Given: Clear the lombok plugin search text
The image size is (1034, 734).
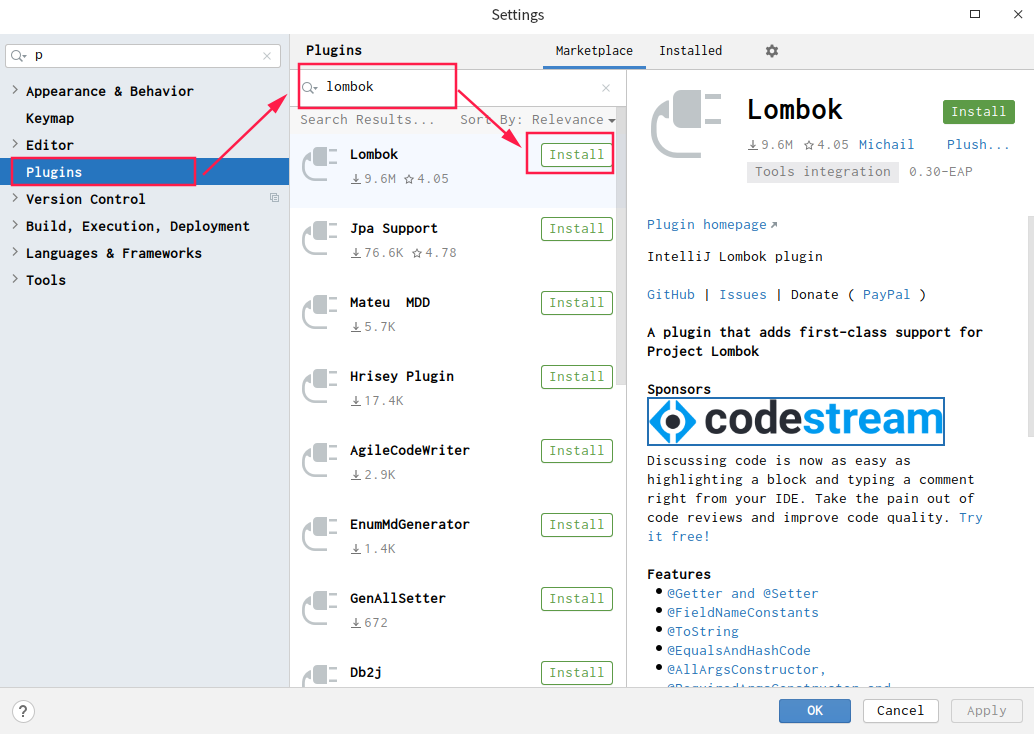Looking at the screenshot, I should [x=606, y=88].
